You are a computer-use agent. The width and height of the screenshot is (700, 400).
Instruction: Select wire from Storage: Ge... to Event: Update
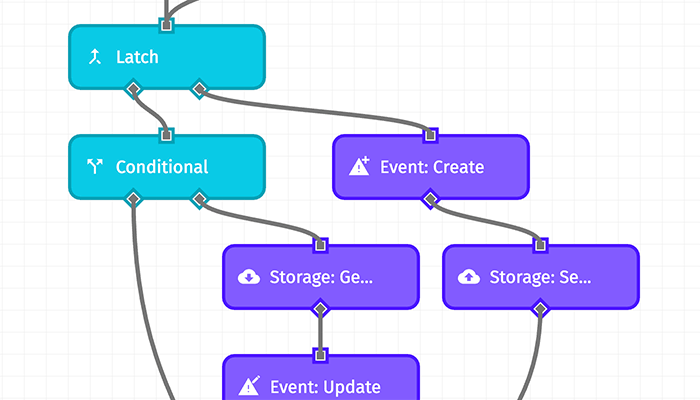tap(320, 333)
